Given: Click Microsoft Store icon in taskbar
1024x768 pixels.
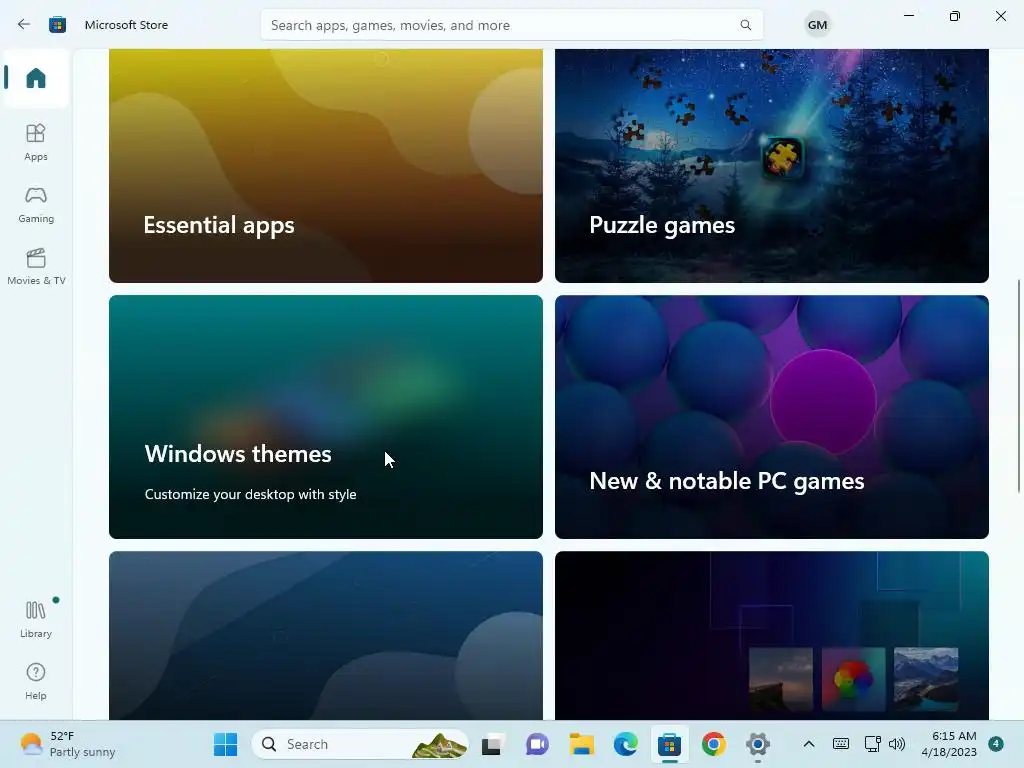Looking at the screenshot, I should (669, 744).
